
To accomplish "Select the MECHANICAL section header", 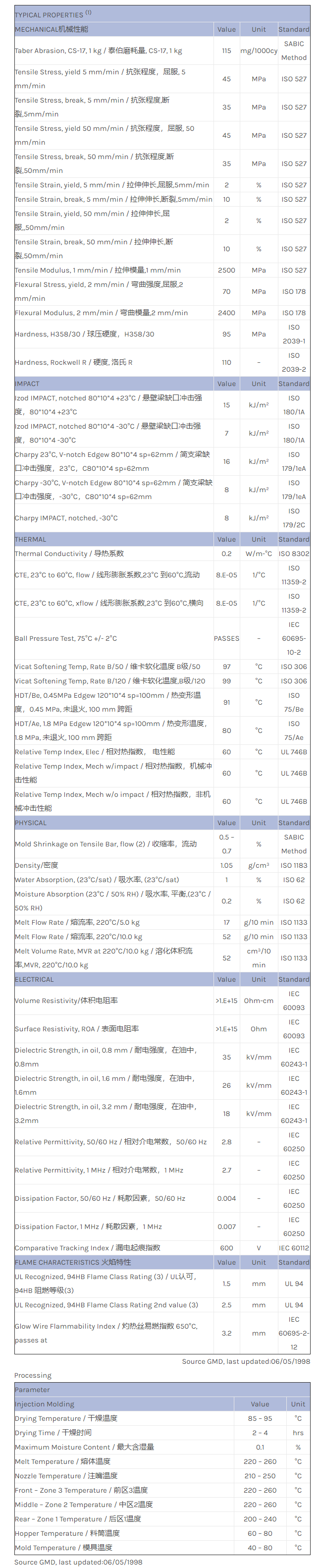I will click(52, 29).
